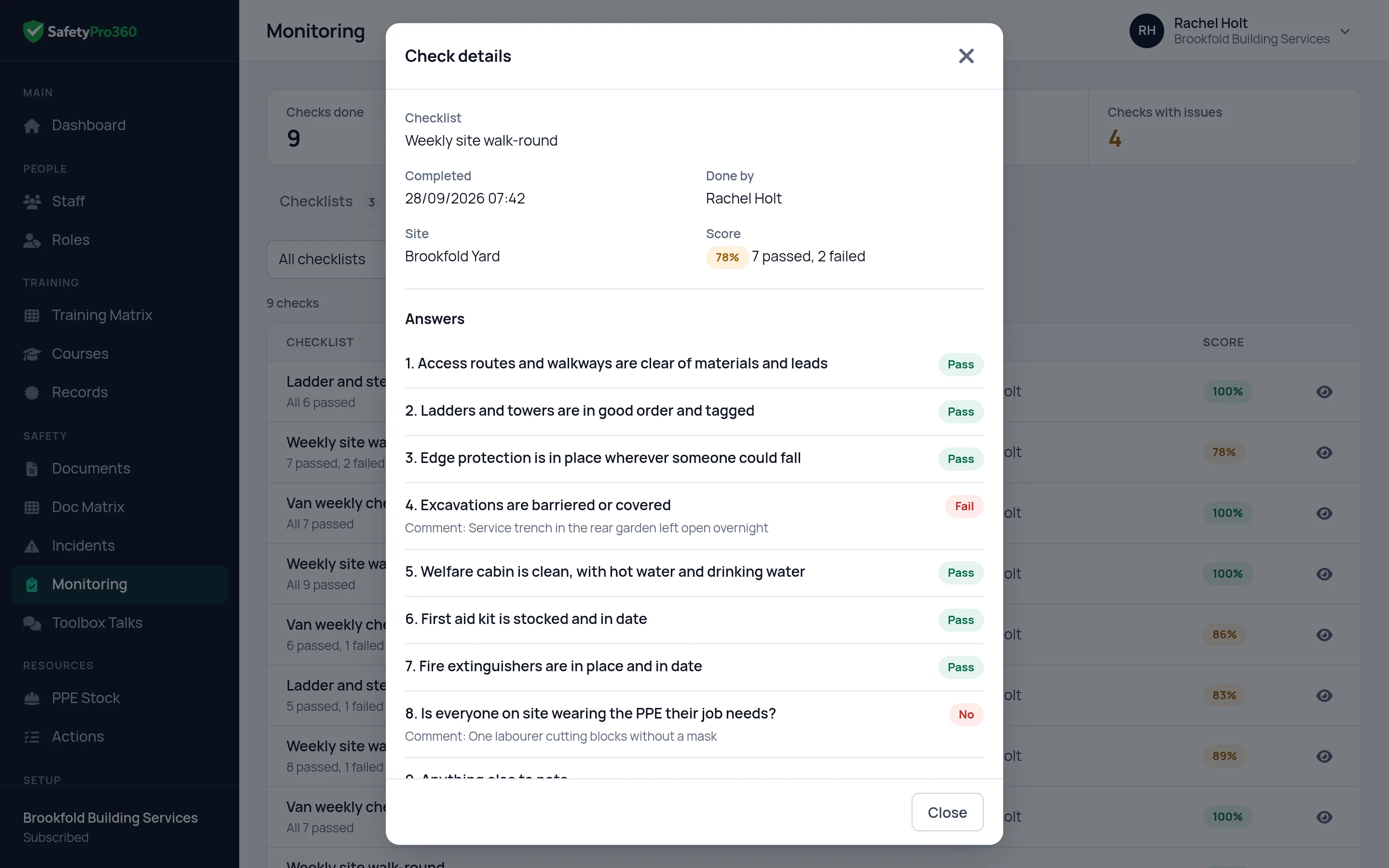Click eye icon on 86% Van weekly check
This screenshot has height=868, width=1389.
pyautogui.click(x=1323, y=634)
